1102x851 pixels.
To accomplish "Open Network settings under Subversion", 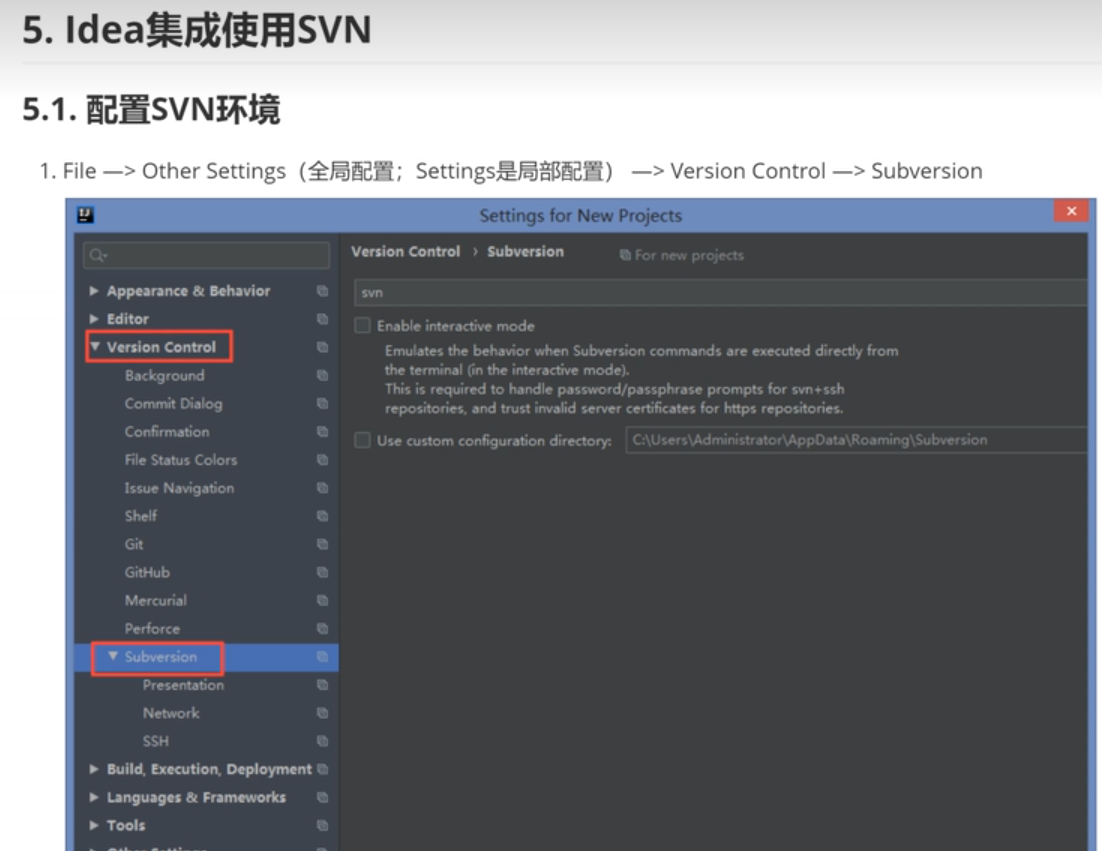I will (x=171, y=713).
